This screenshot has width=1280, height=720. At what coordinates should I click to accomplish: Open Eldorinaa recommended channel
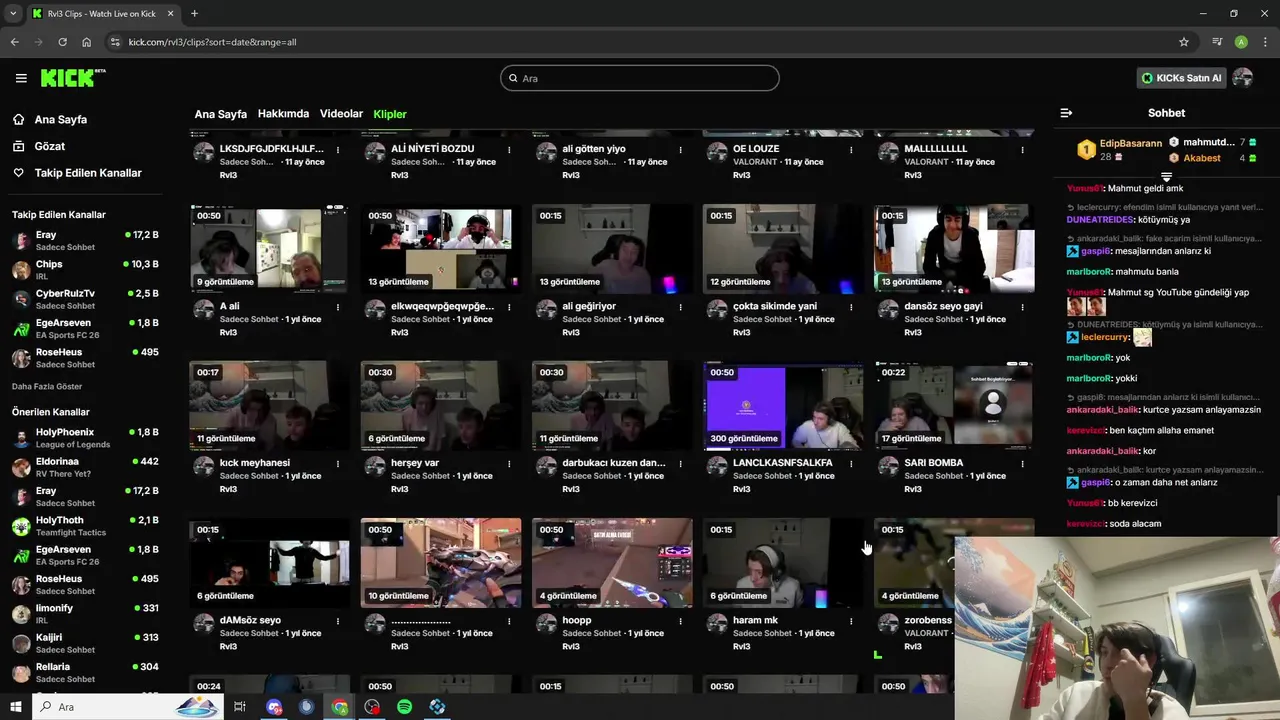click(x=85, y=467)
